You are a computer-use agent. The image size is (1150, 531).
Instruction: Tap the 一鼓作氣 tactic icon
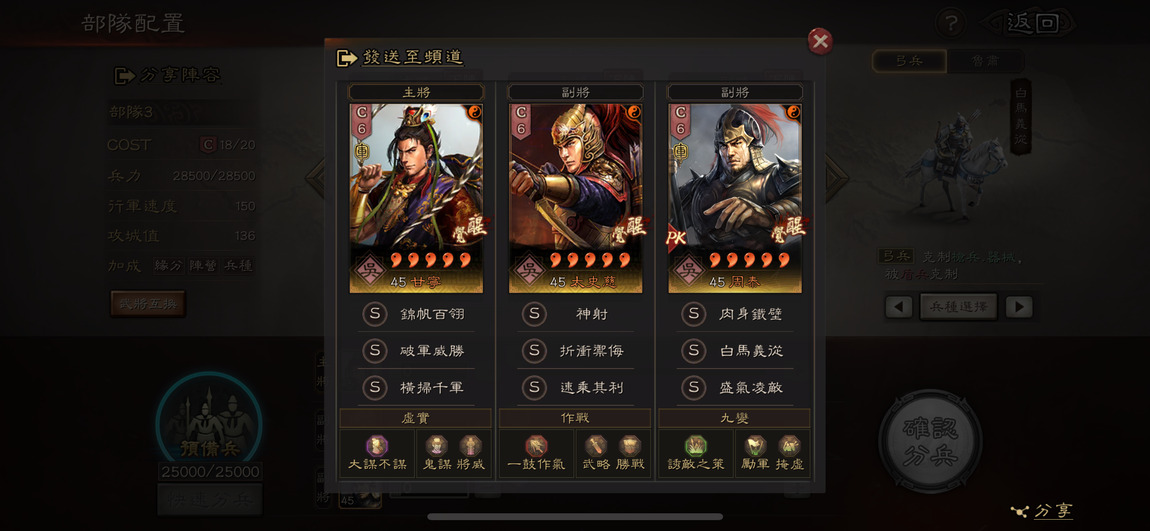(536, 446)
